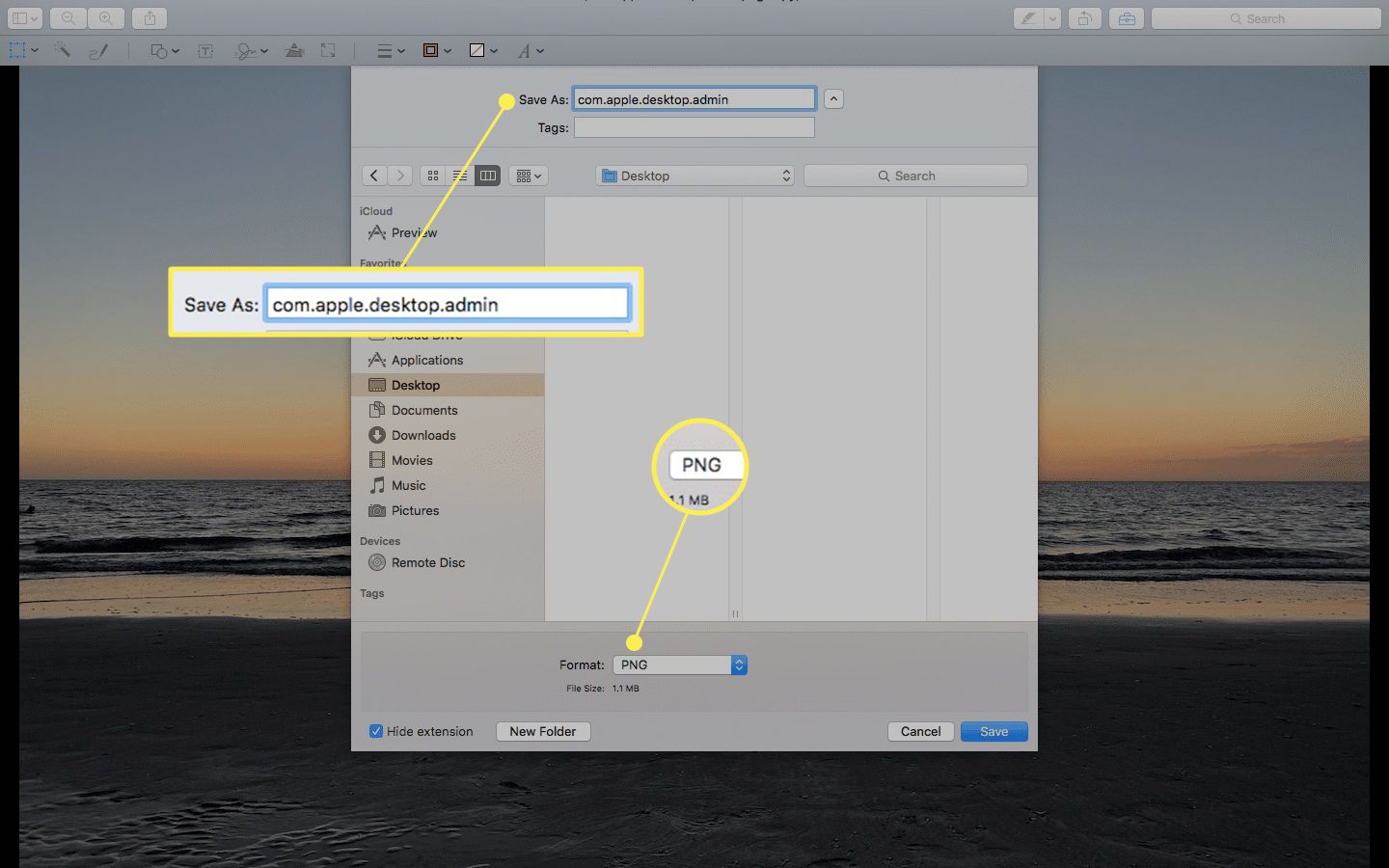Open the Text Style font menu
1389x868 pixels.
pyautogui.click(x=531, y=50)
